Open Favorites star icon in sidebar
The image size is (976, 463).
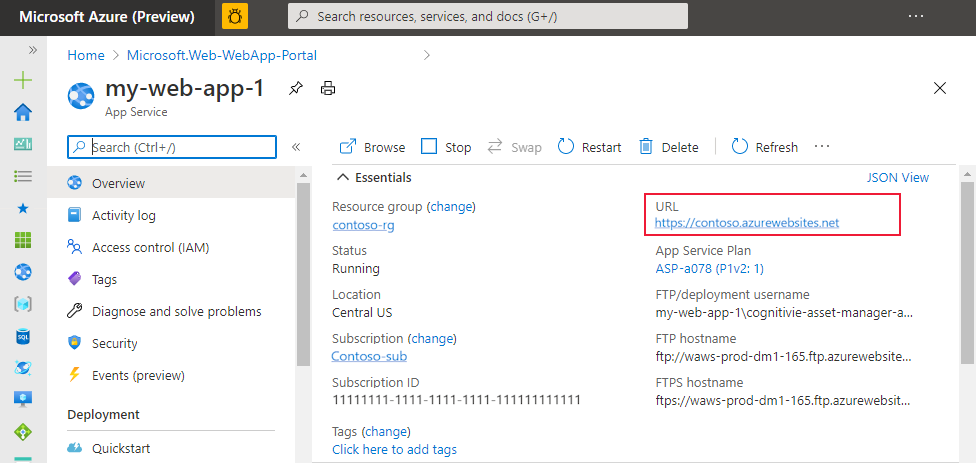tap(23, 208)
